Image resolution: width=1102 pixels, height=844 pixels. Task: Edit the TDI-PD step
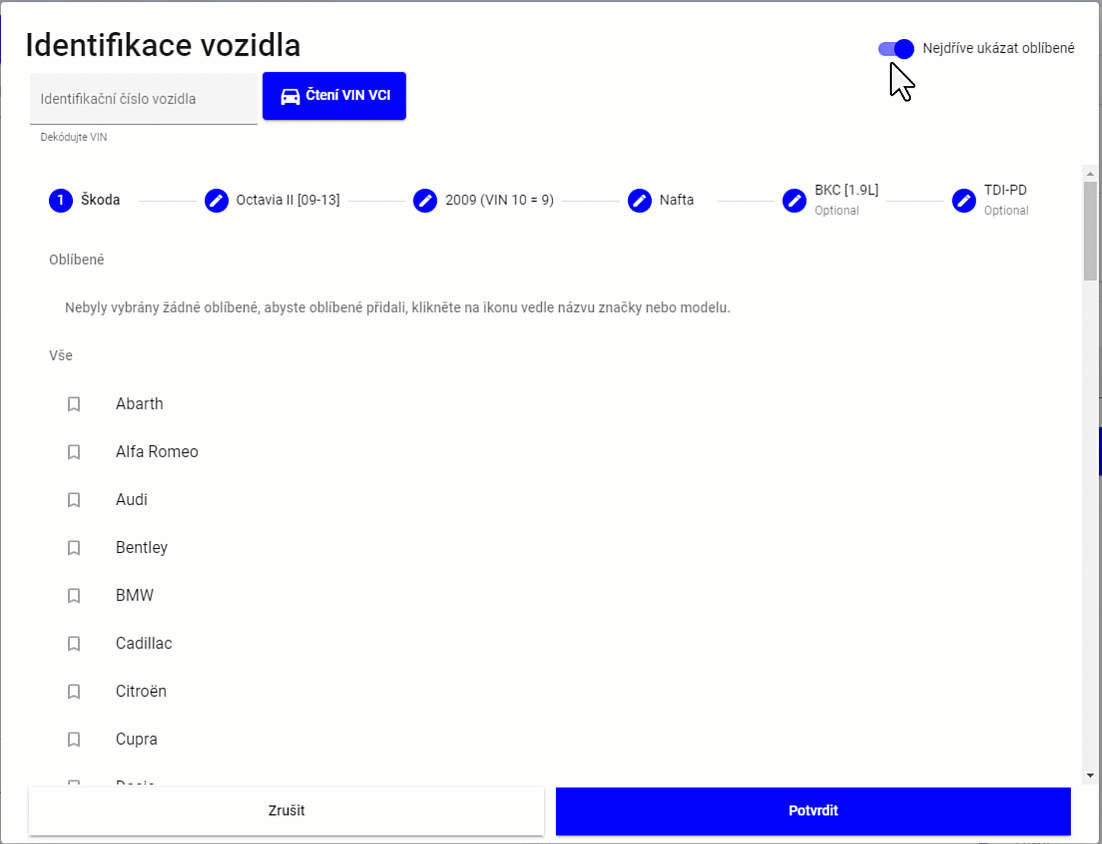click(964, 201)
